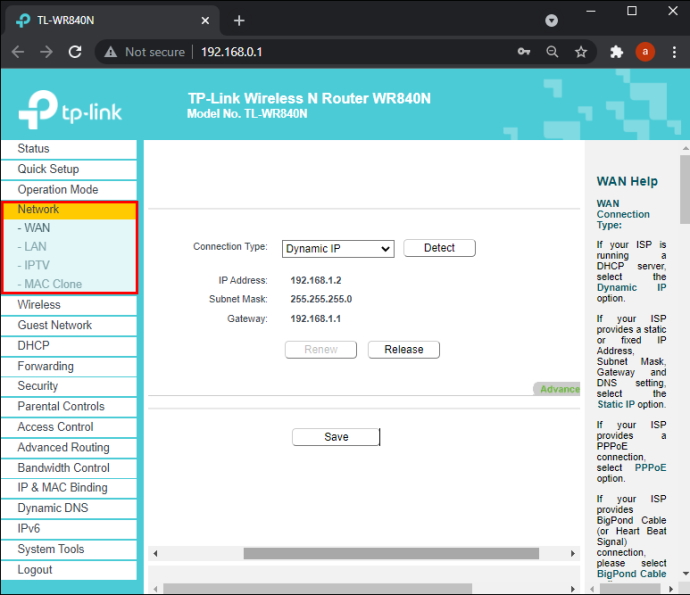The image size is (690, 595).
Task: Click the Gateway value 192.168.1.1
Action: tap(315, 319)
